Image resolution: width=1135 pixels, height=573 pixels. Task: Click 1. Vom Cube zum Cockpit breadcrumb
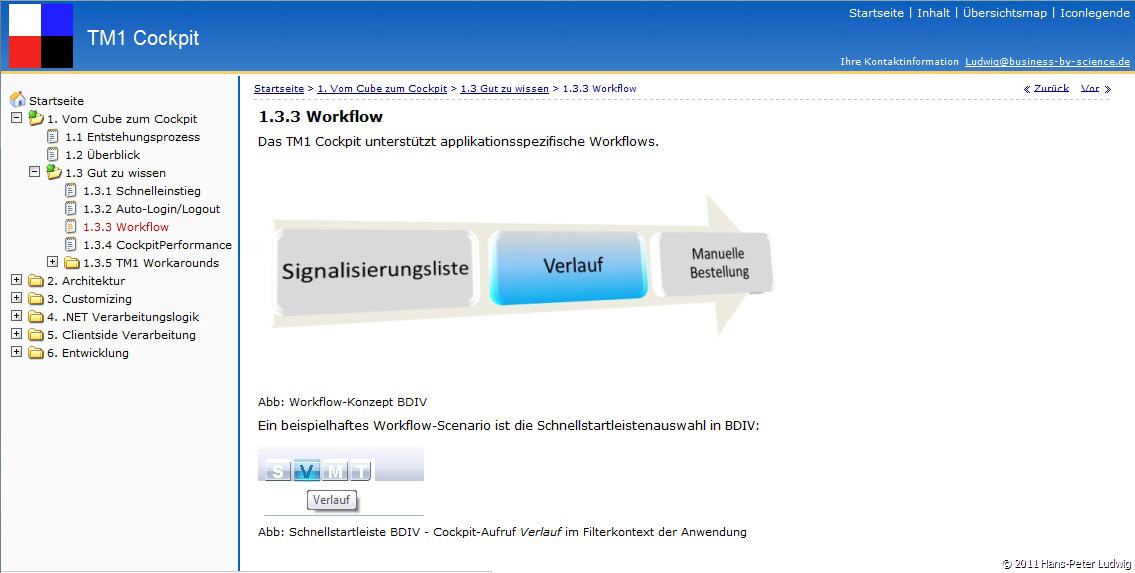(x=382, y=88)
